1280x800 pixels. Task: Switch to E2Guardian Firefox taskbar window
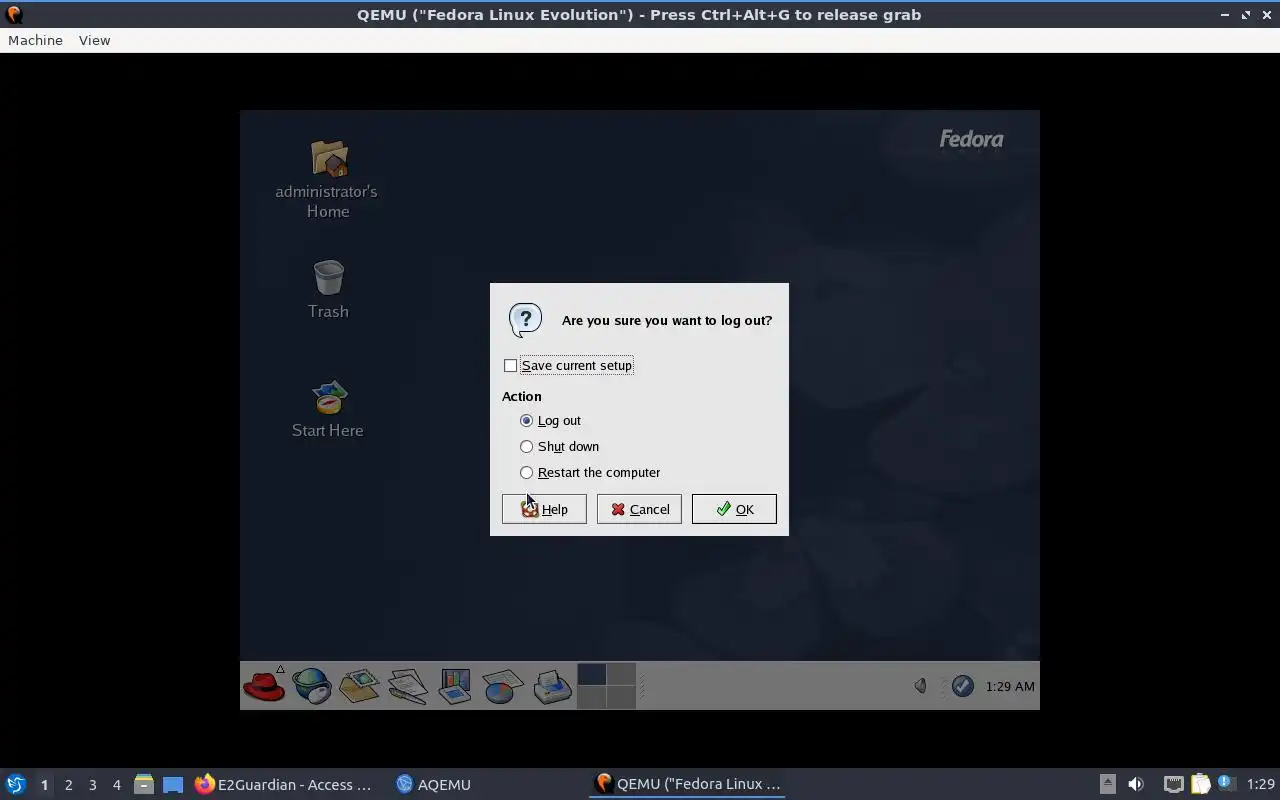coord(284,784)
